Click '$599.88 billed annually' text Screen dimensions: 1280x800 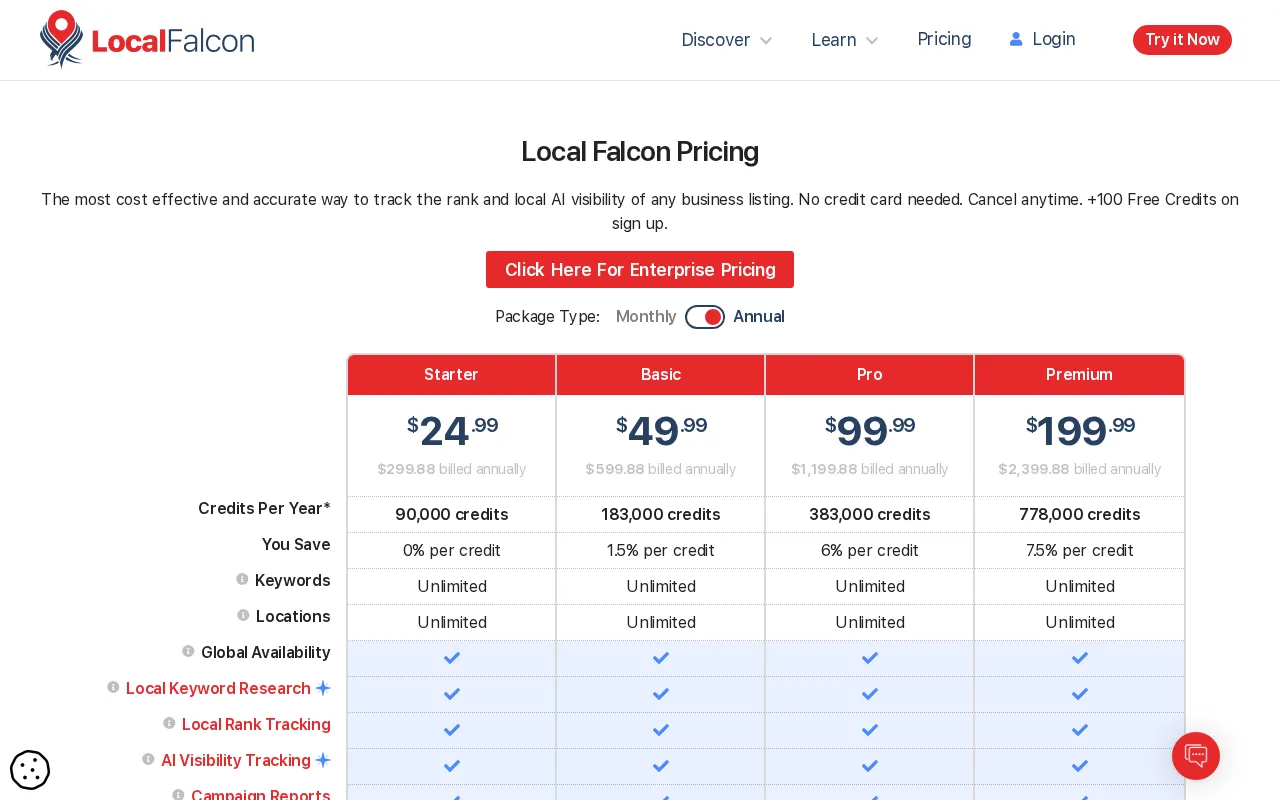(x=661, y=469)
